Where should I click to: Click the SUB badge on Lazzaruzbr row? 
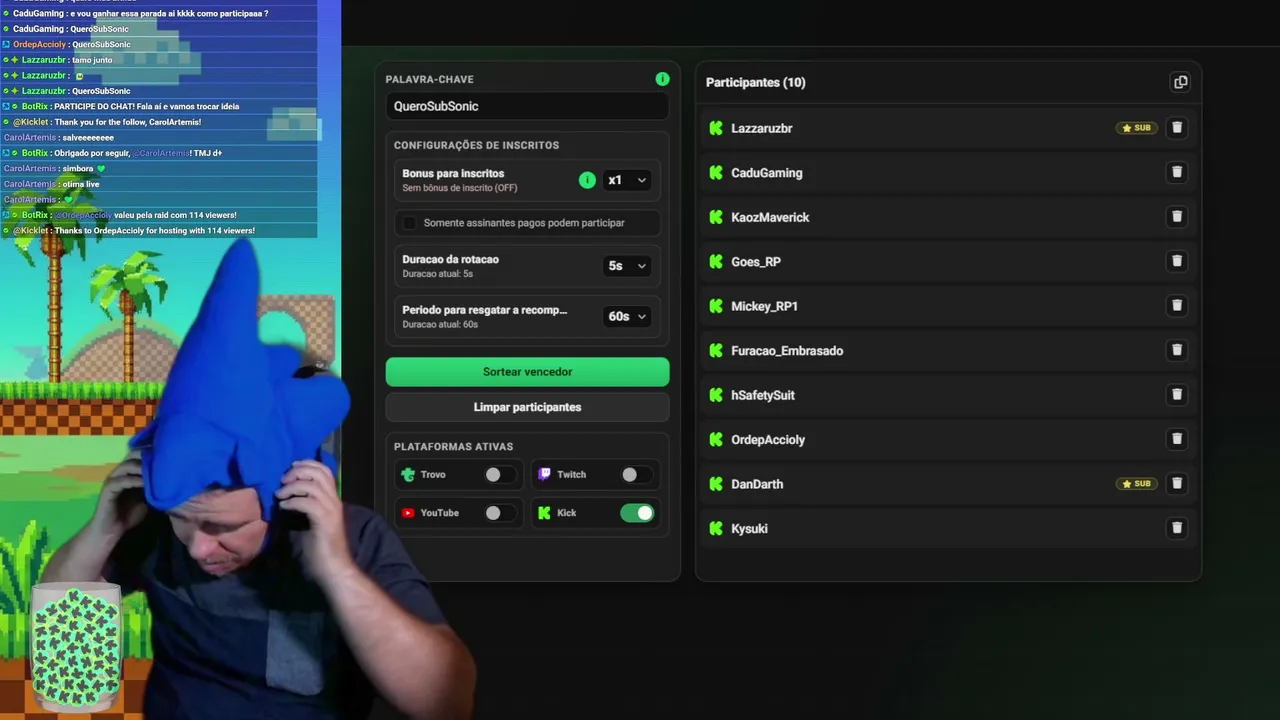(x=1136, y=128)
